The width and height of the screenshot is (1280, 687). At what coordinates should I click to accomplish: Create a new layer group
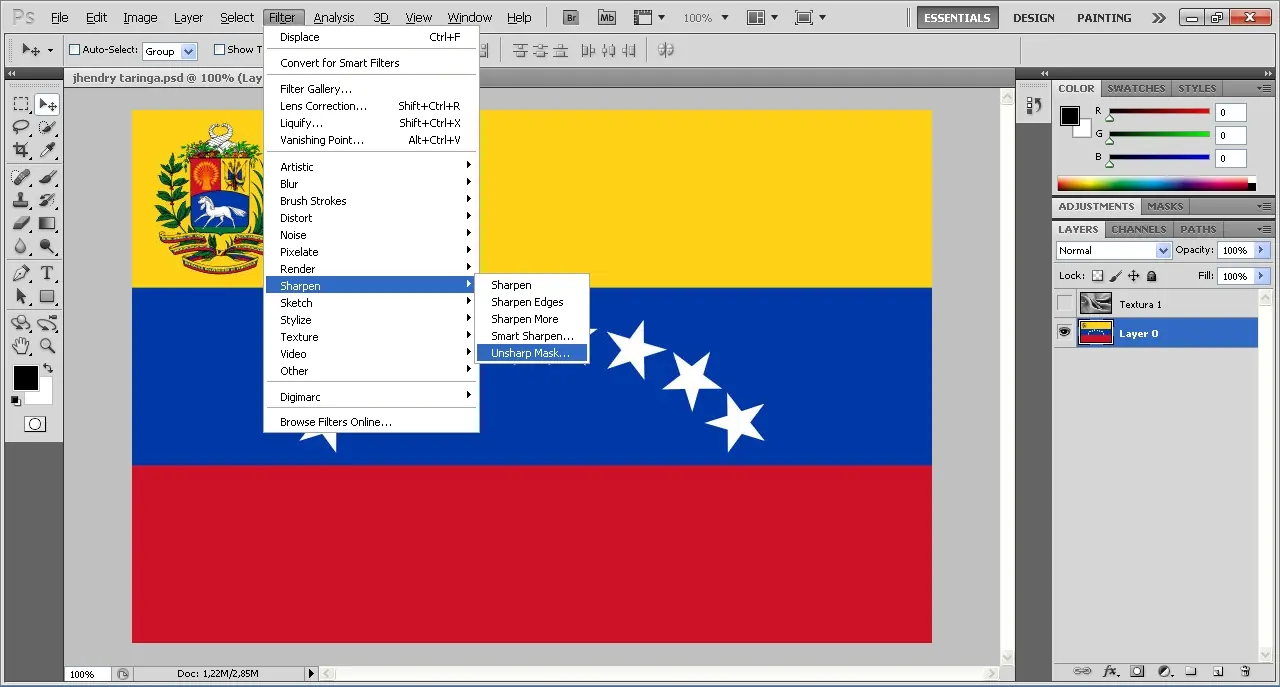point(1191,671)
